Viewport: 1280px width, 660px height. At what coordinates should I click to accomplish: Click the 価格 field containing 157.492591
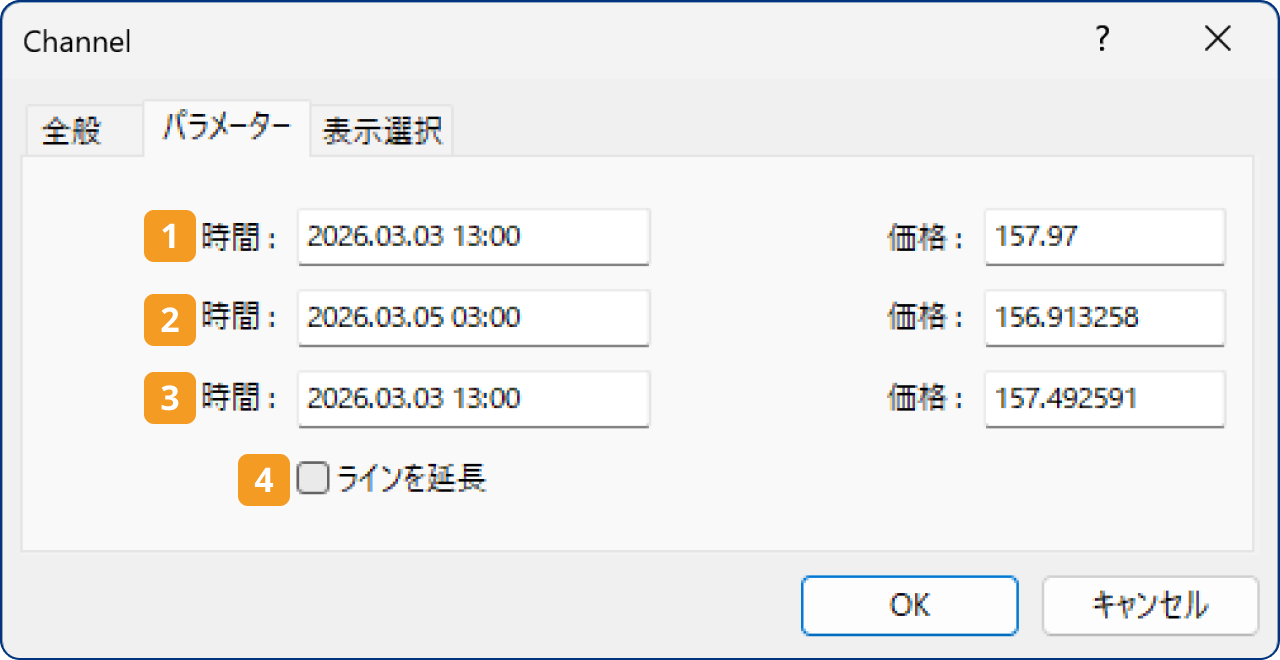(x=1104, y=399)
